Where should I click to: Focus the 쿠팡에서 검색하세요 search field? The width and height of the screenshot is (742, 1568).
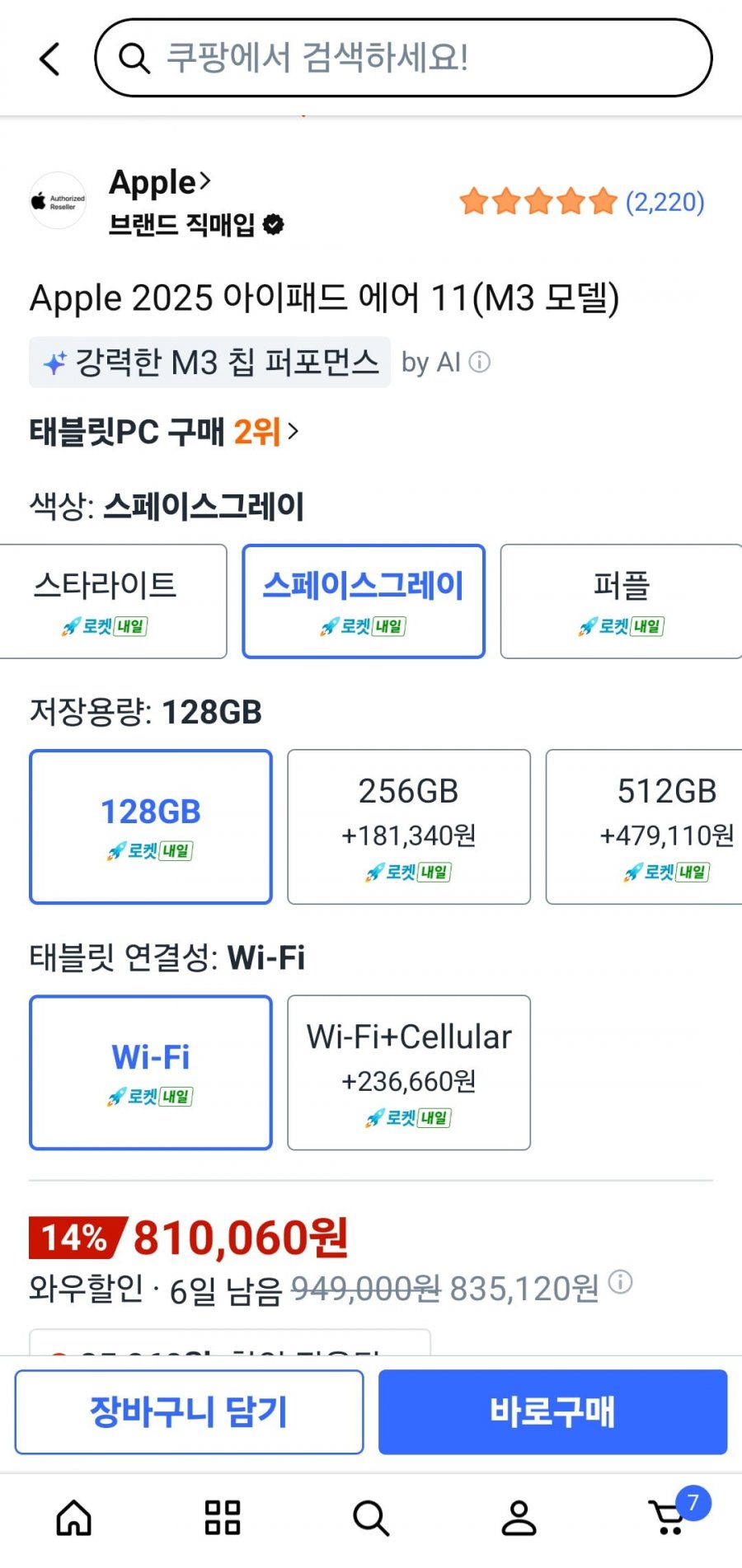[x=412, y=59]
